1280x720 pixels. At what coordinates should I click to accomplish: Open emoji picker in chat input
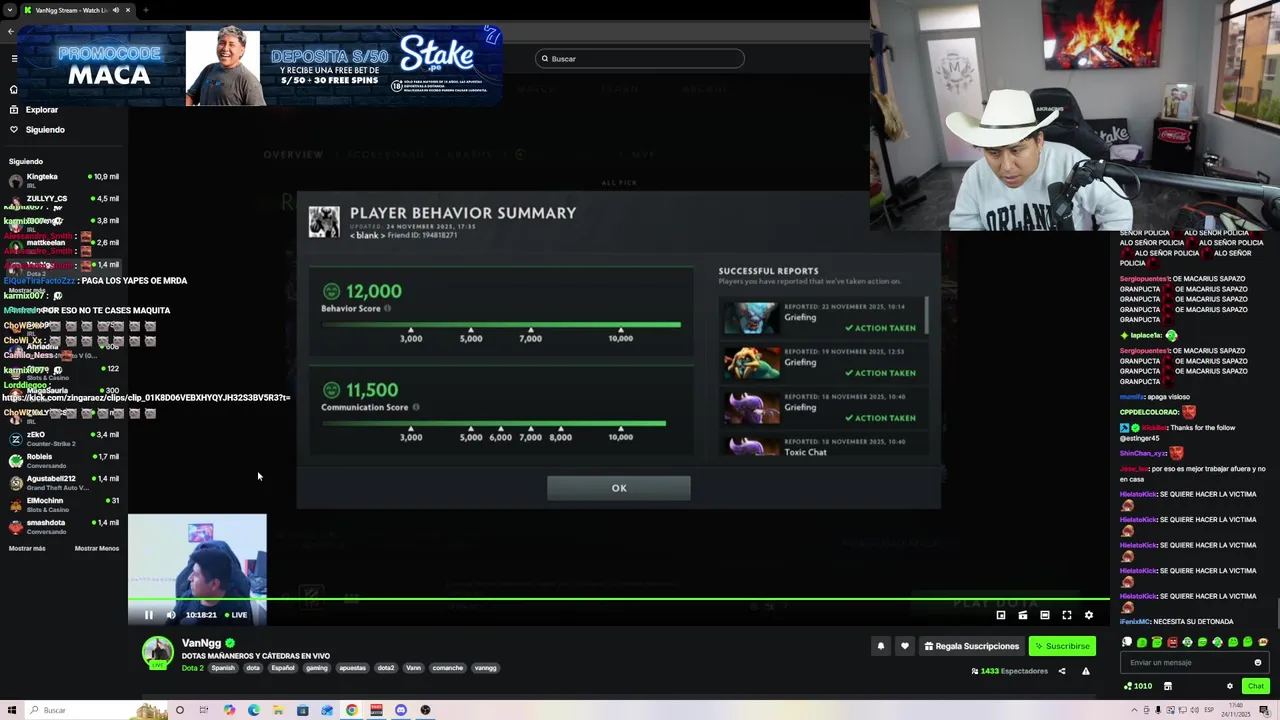click(1258, 662)
